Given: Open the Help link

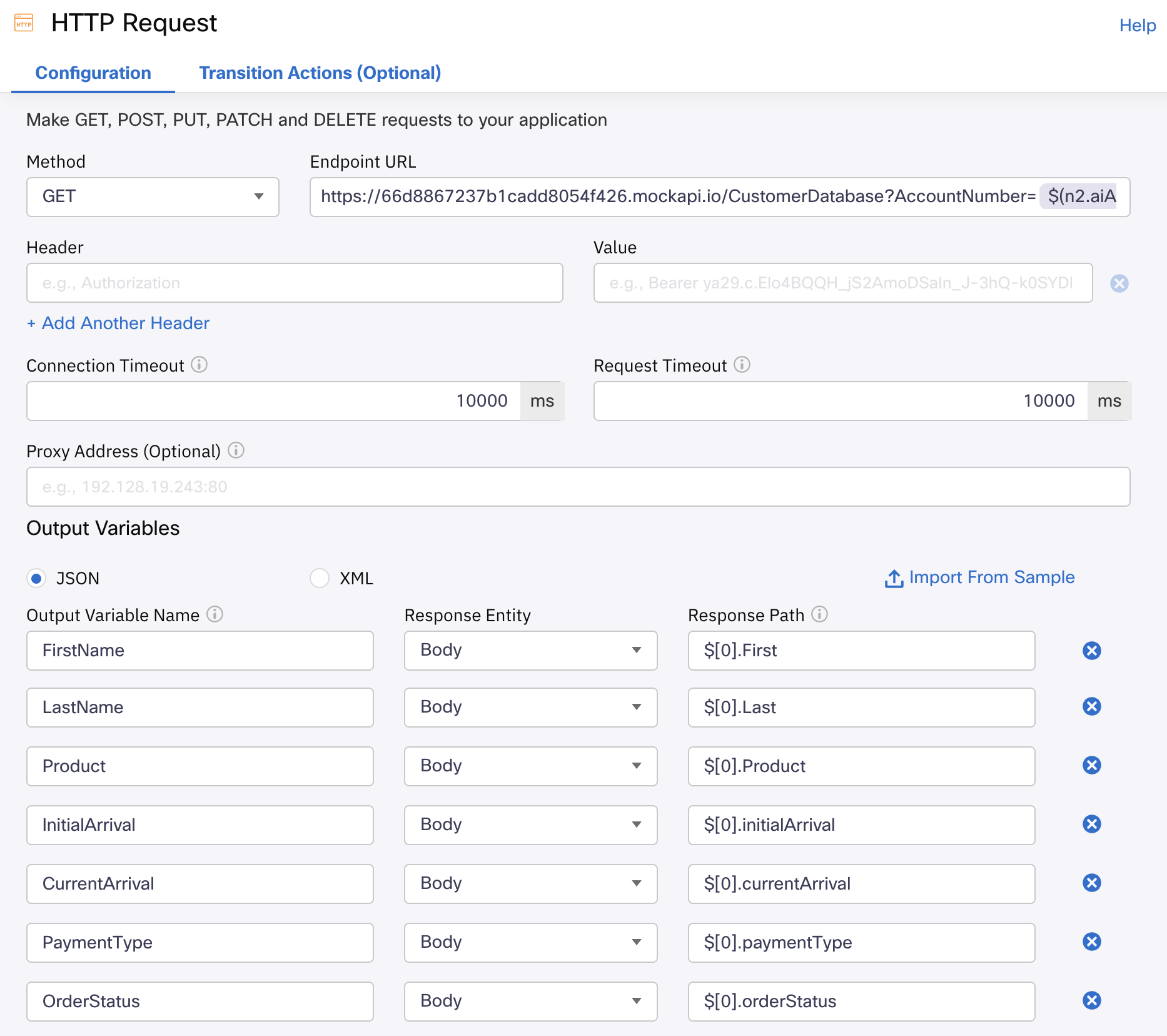Looking at the screenshot, I should click(x=1137, y=25).
